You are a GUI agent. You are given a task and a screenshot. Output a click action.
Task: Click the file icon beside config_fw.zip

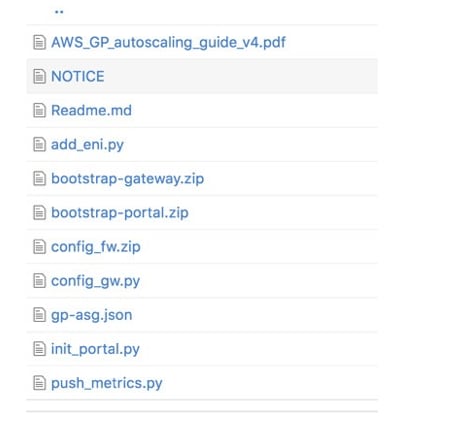tap(39, 247)
